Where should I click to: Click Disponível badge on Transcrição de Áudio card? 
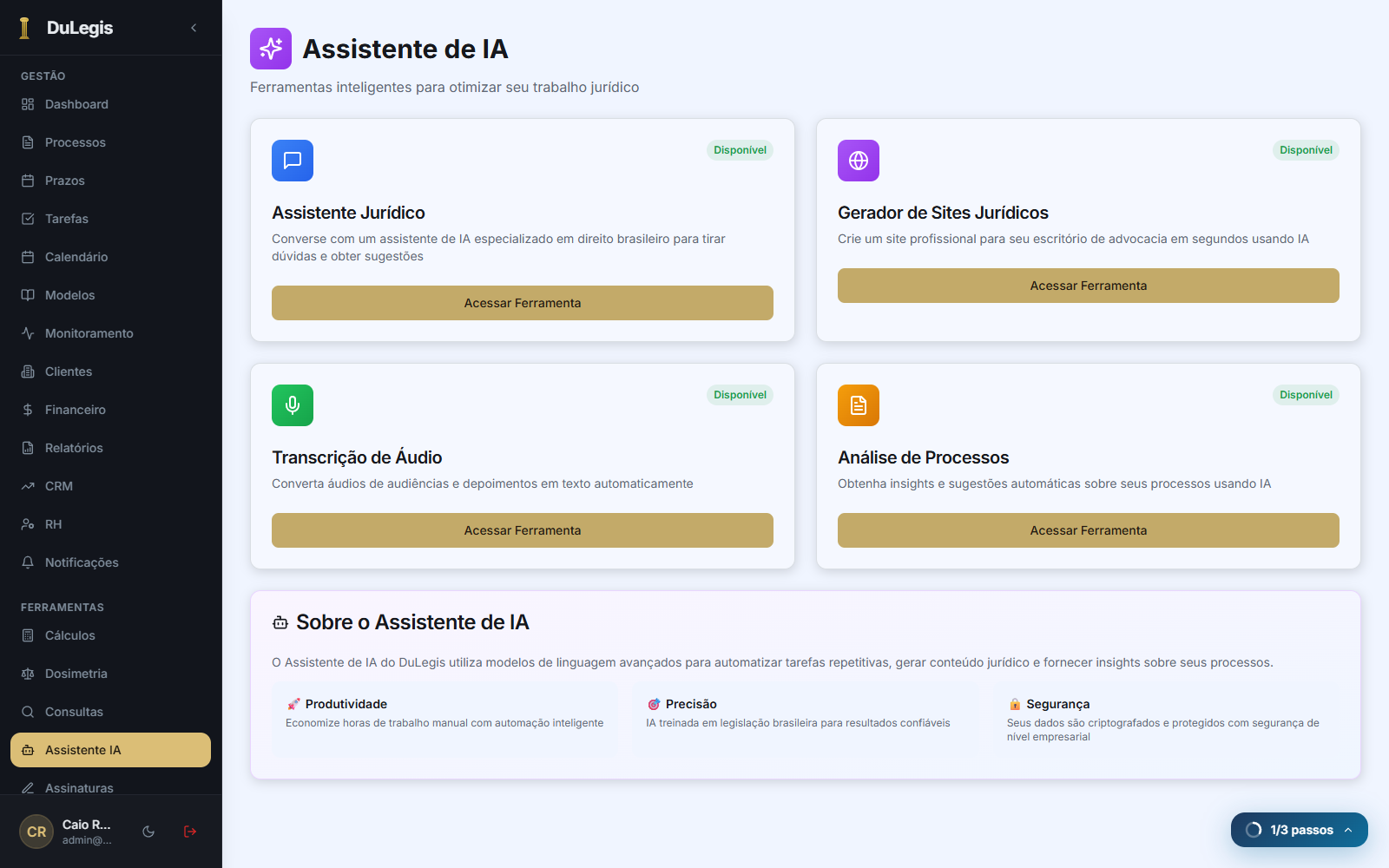pos(740,395)
